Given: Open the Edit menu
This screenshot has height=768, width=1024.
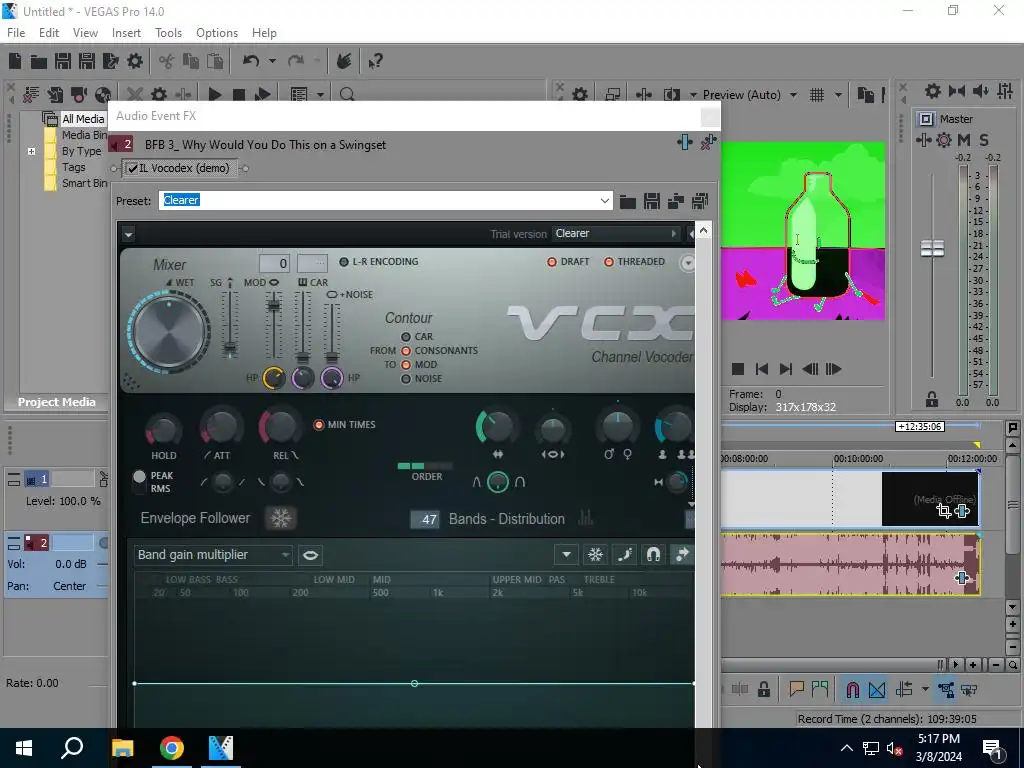Looking at the screenshot, I should point(49,33).
